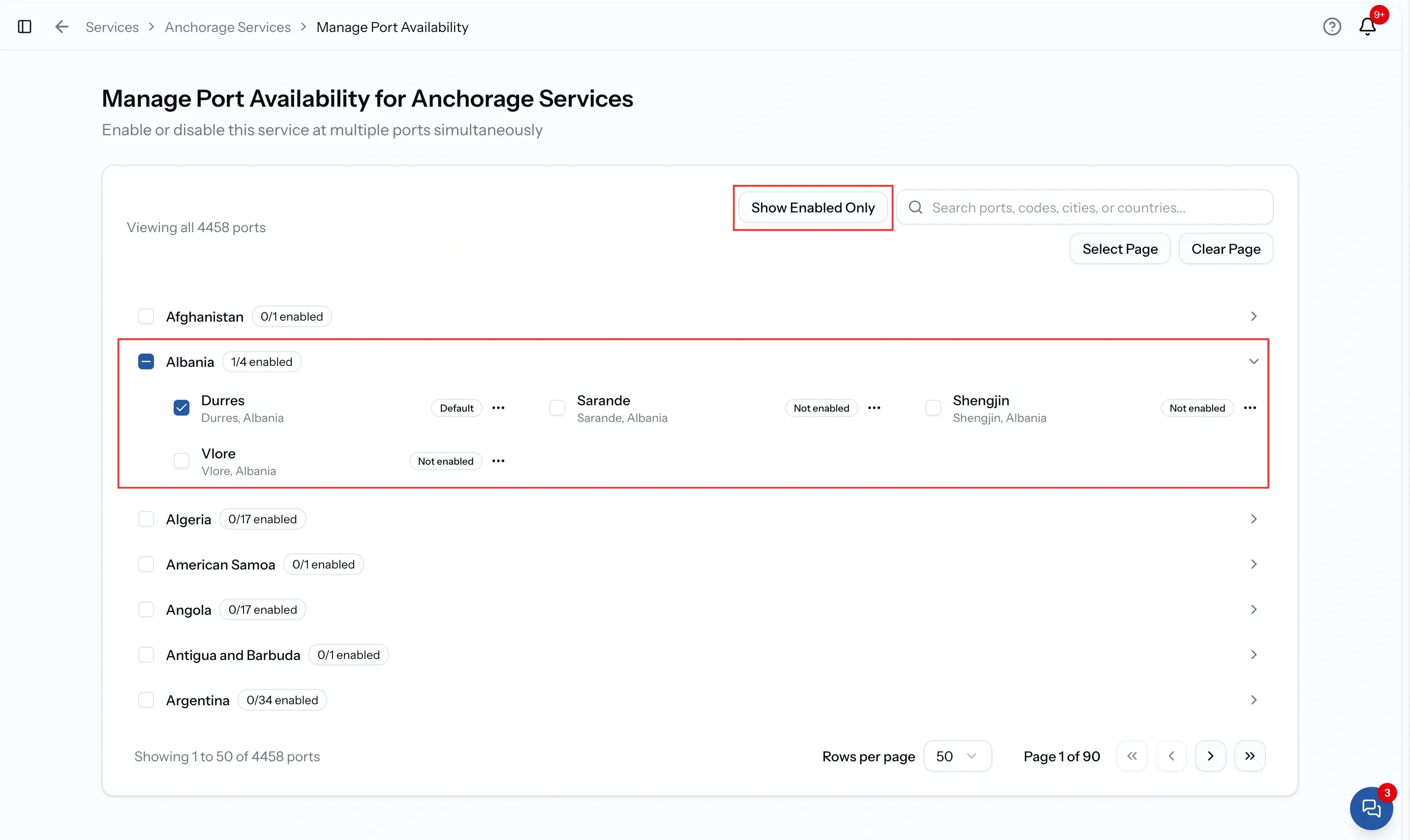Image resolution: width=1410 pixels, height=840 pixels.
Task: Click the Default badge next to Durres
Action: 457,408
